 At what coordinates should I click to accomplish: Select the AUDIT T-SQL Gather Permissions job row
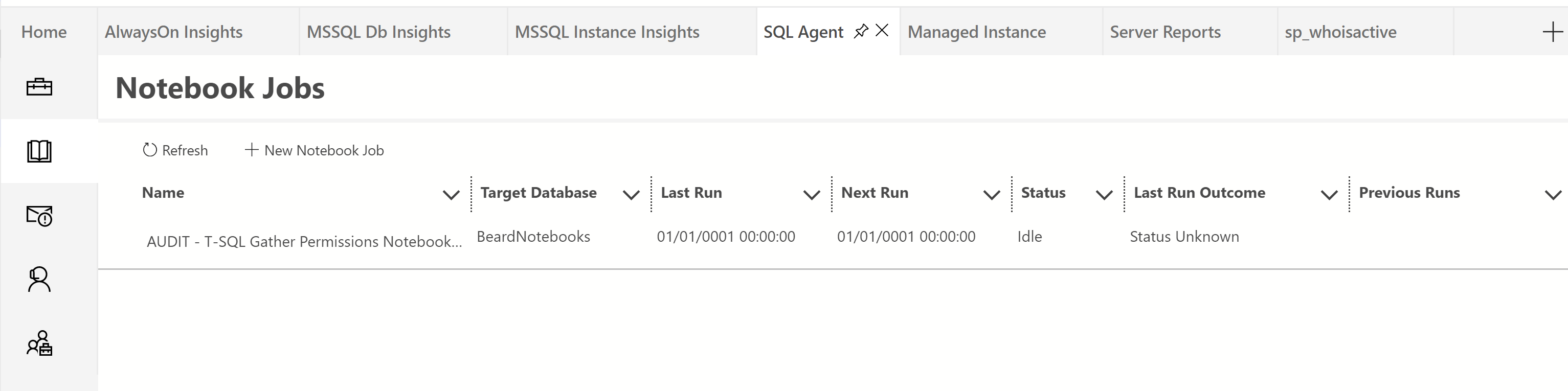pos(304,241)
